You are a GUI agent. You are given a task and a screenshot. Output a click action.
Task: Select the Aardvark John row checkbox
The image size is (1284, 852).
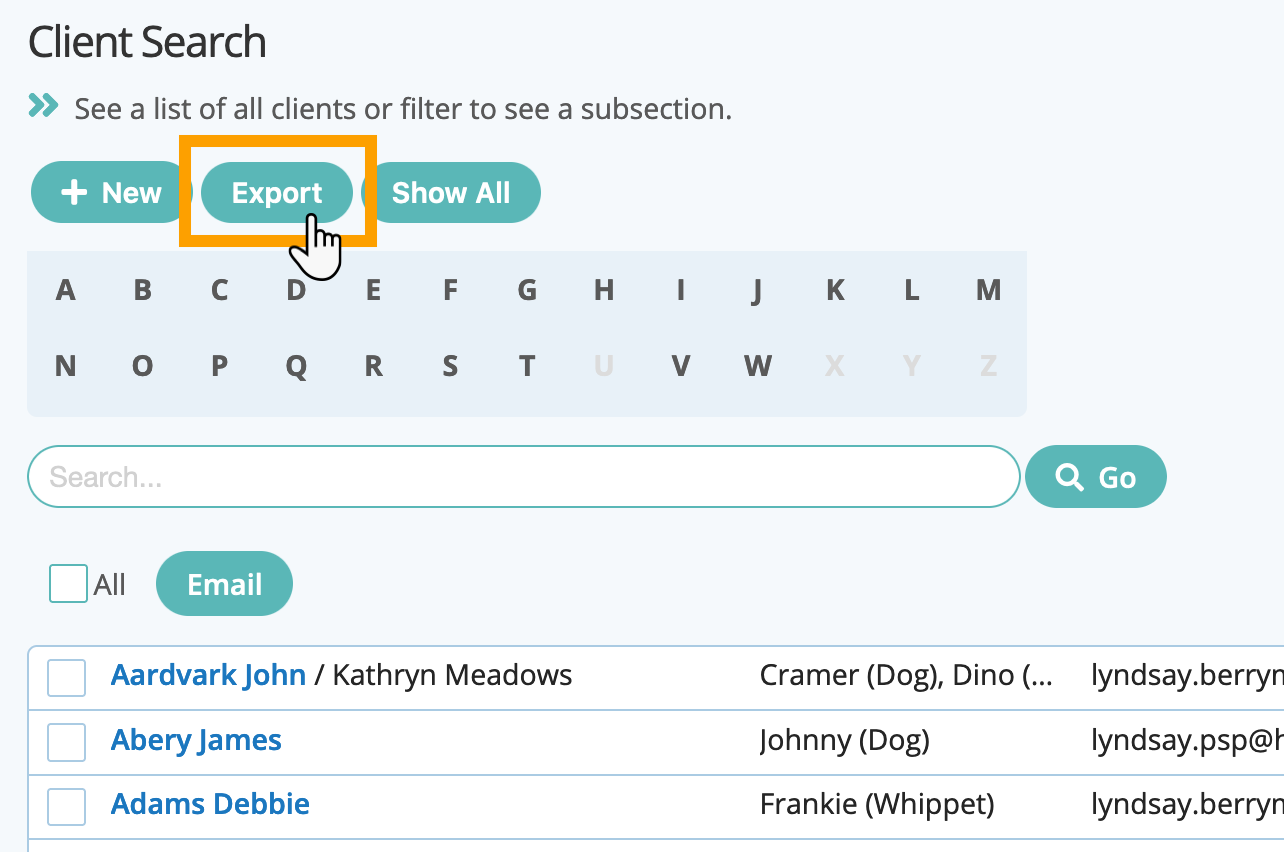click(67, 678)
